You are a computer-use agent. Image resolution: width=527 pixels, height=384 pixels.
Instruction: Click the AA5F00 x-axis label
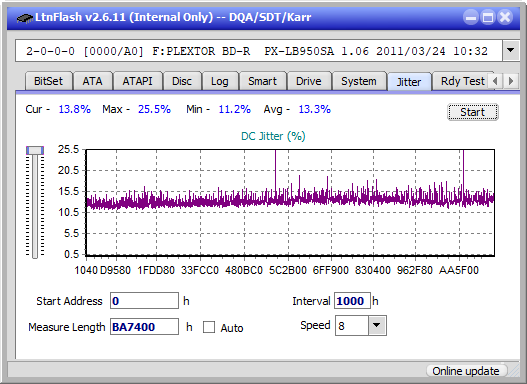click(x=459, y=270)
